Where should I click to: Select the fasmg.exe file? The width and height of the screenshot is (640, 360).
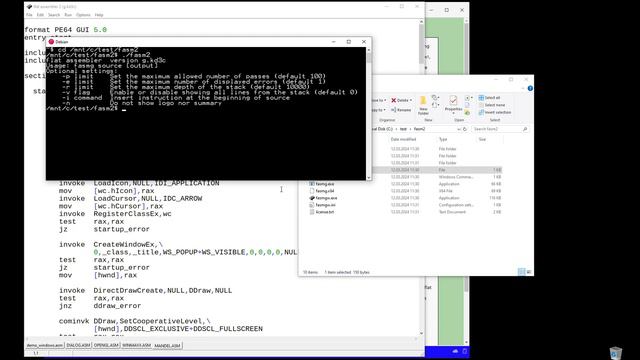click(x=325, y=184)
